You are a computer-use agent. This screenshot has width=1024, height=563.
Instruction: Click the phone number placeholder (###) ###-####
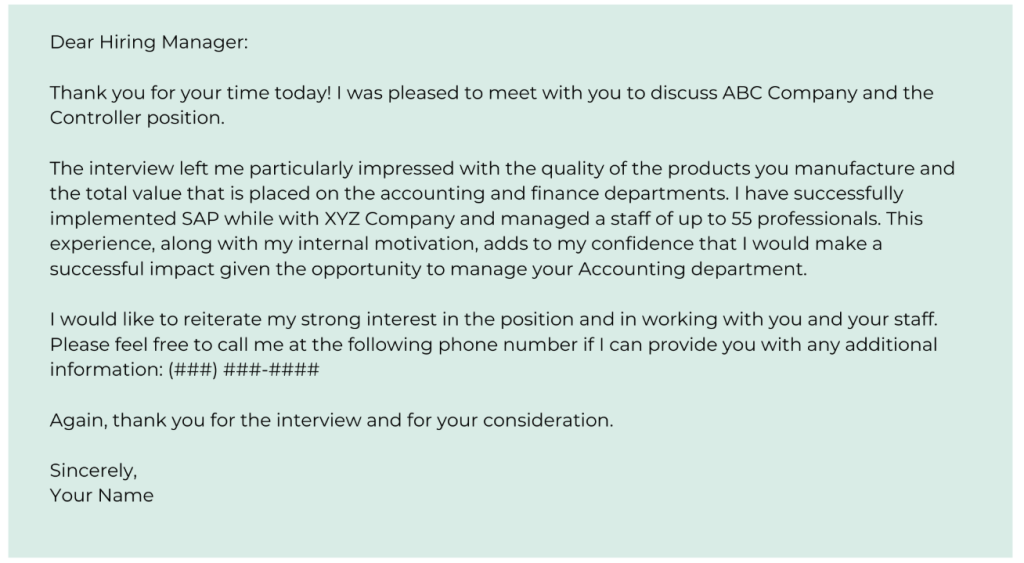[x=244, y=370]
